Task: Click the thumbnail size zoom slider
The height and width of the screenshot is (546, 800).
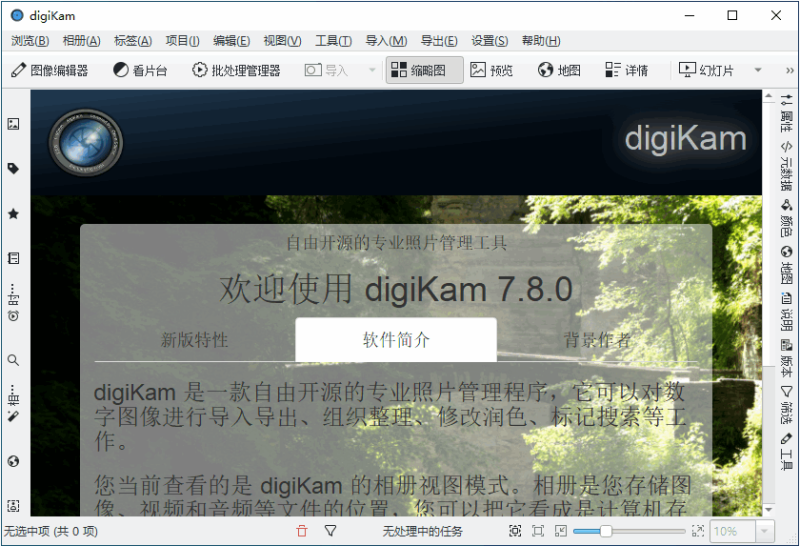Action: pos(629,531)
